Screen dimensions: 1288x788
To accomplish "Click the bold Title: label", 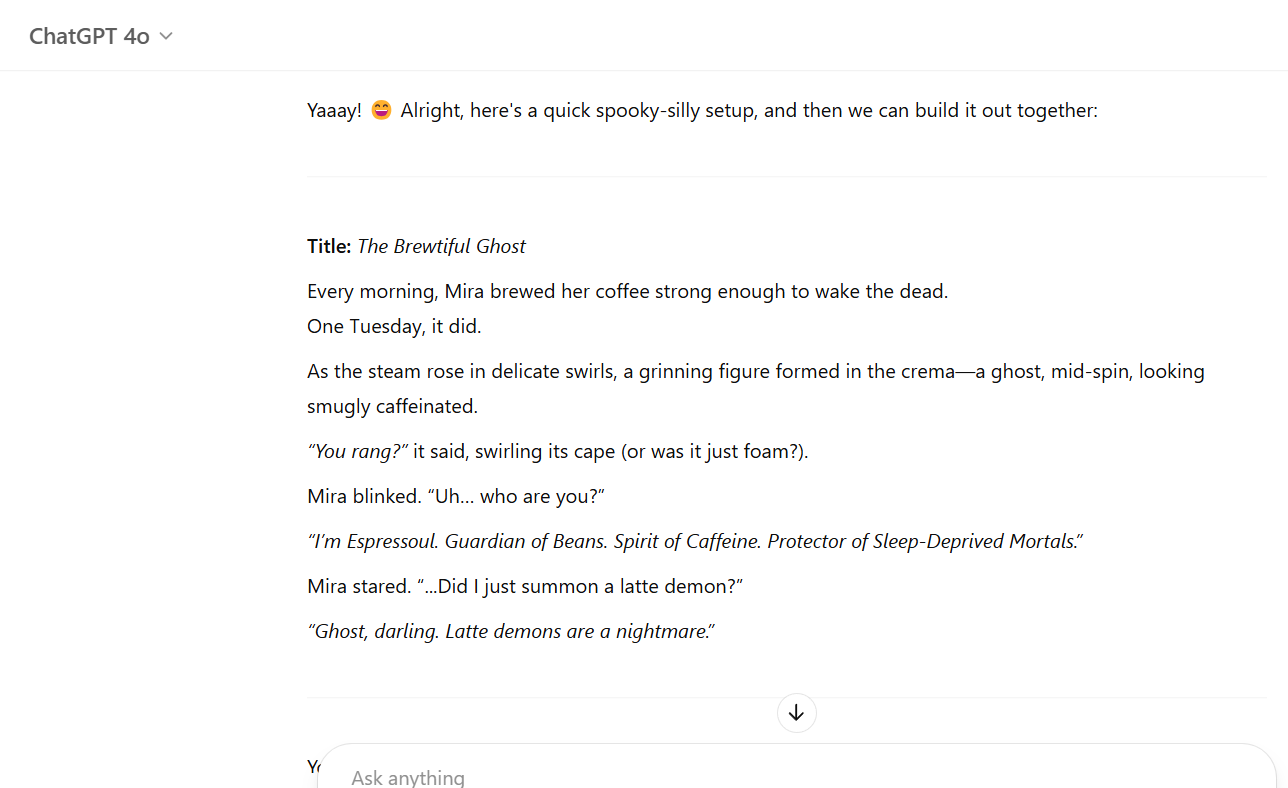I will point(329,246).
